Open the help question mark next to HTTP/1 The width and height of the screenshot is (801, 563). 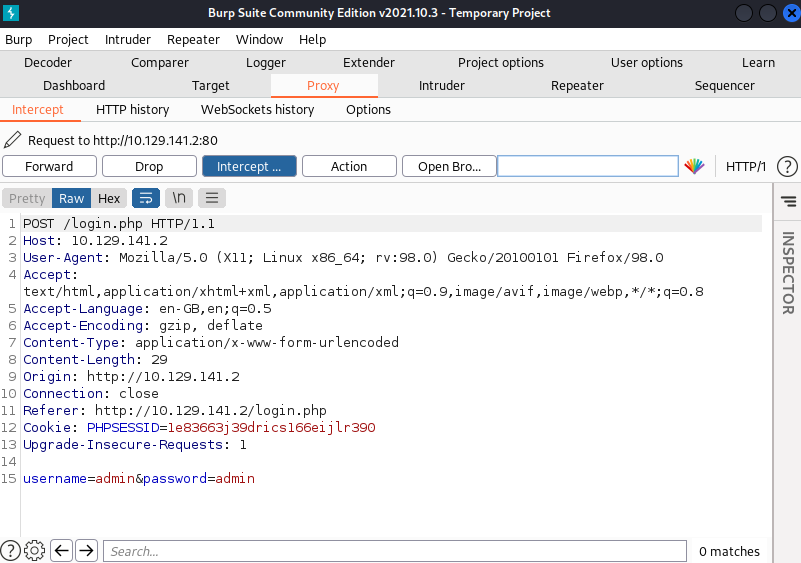pyautogui.click(x=787, y=167)
